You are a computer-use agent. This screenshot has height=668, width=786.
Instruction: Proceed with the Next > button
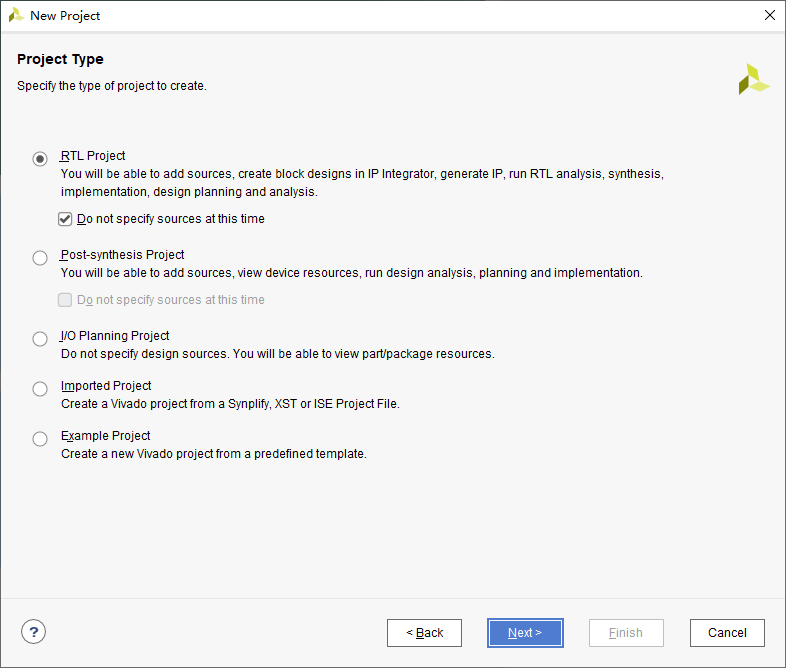pos(525,633)
